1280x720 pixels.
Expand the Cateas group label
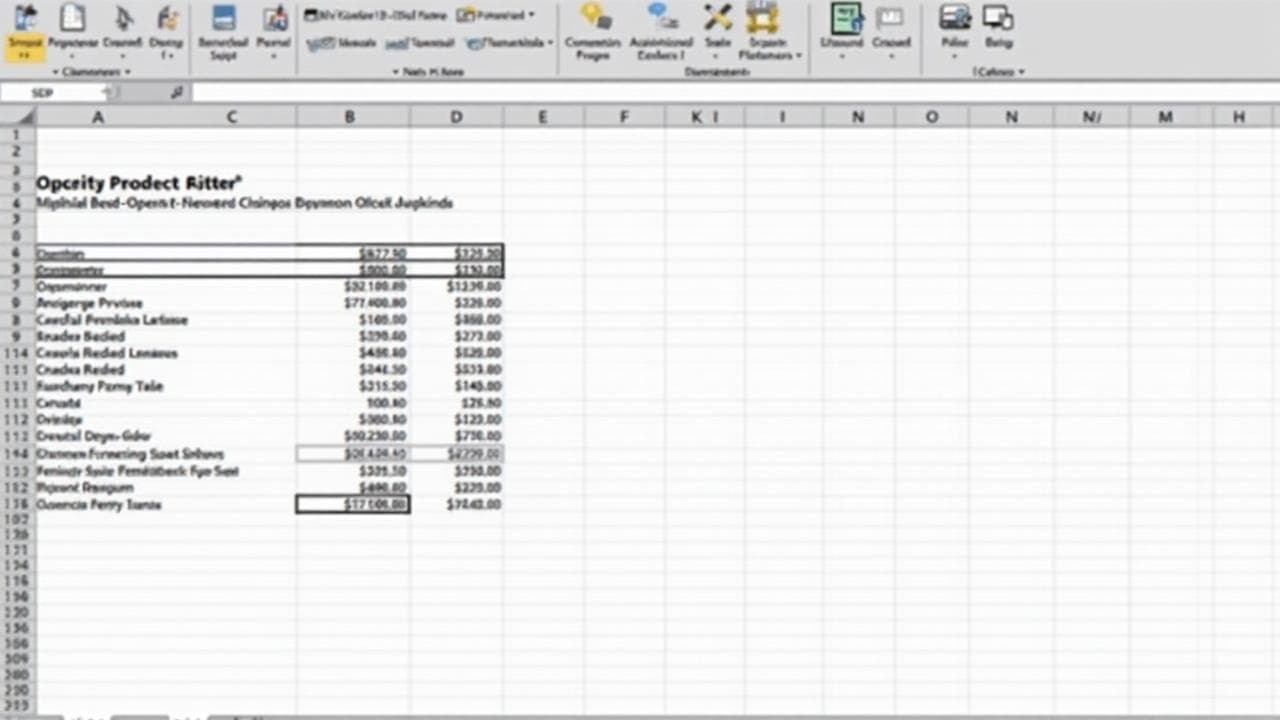point(999,72)
